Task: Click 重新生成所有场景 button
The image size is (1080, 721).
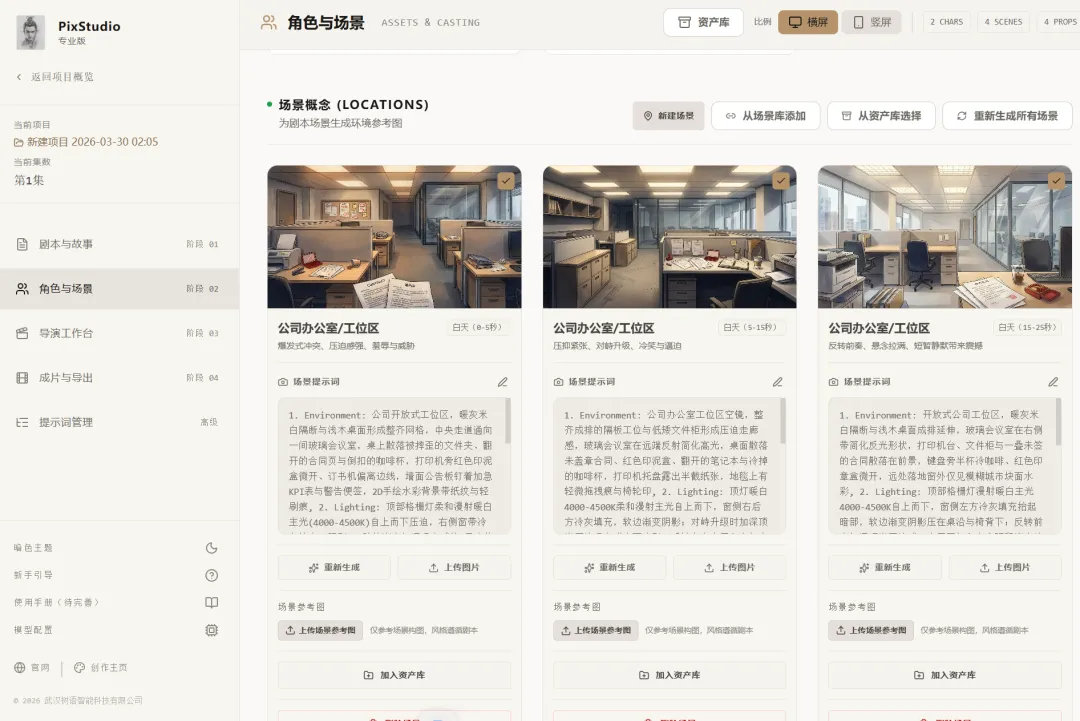Action: (1007, 116)
